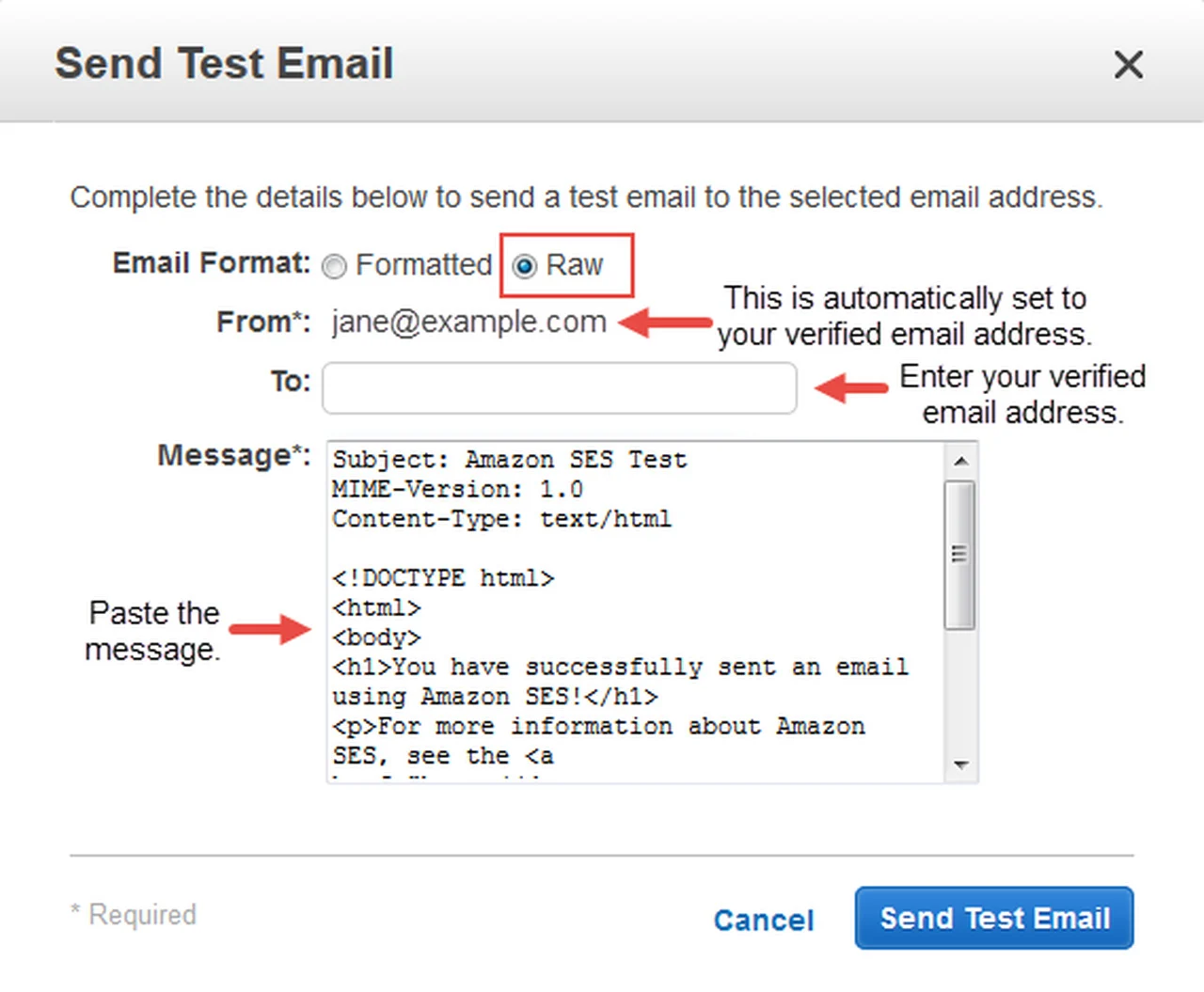Click the red arrow beside the To field

(850, 387)
